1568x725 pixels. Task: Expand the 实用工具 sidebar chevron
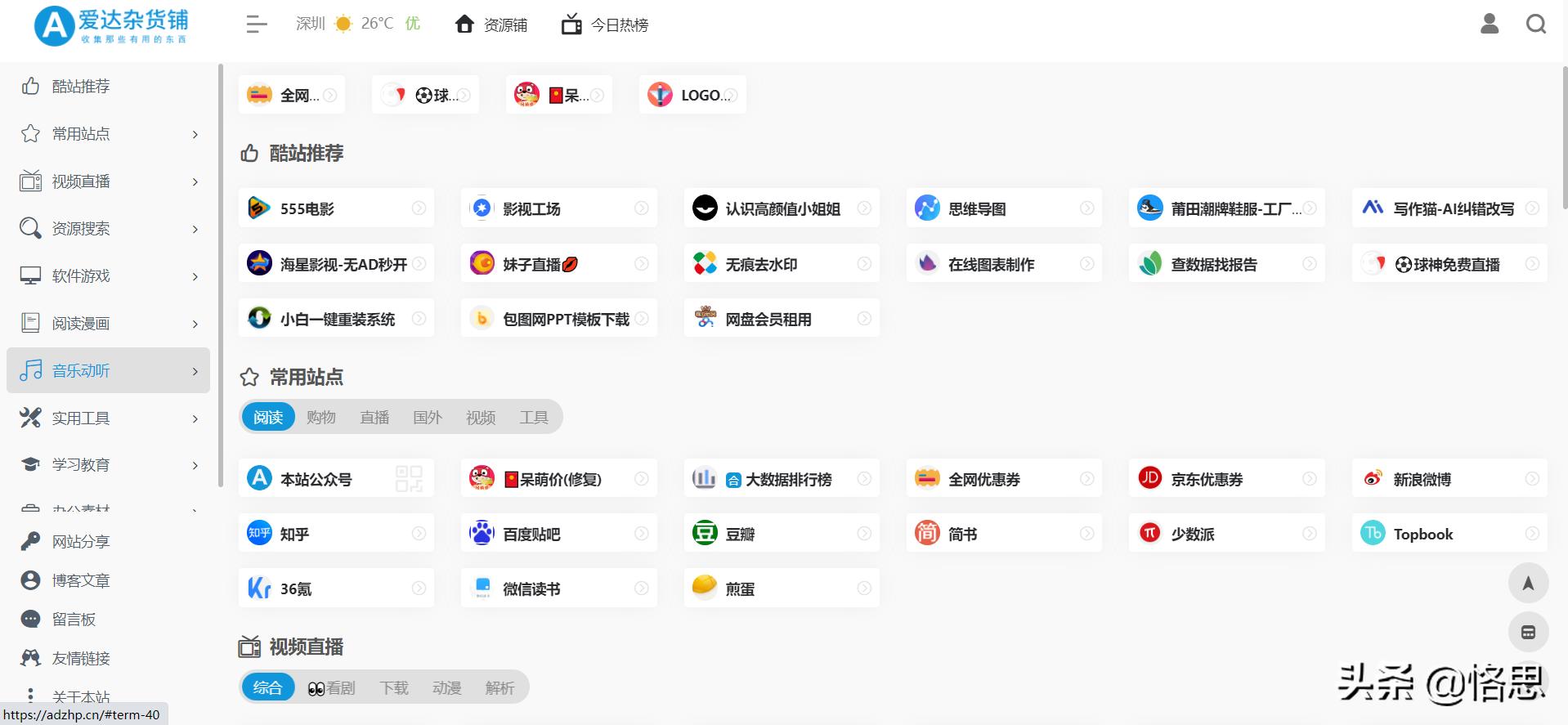pyautogui.click(x=195, y=418)
